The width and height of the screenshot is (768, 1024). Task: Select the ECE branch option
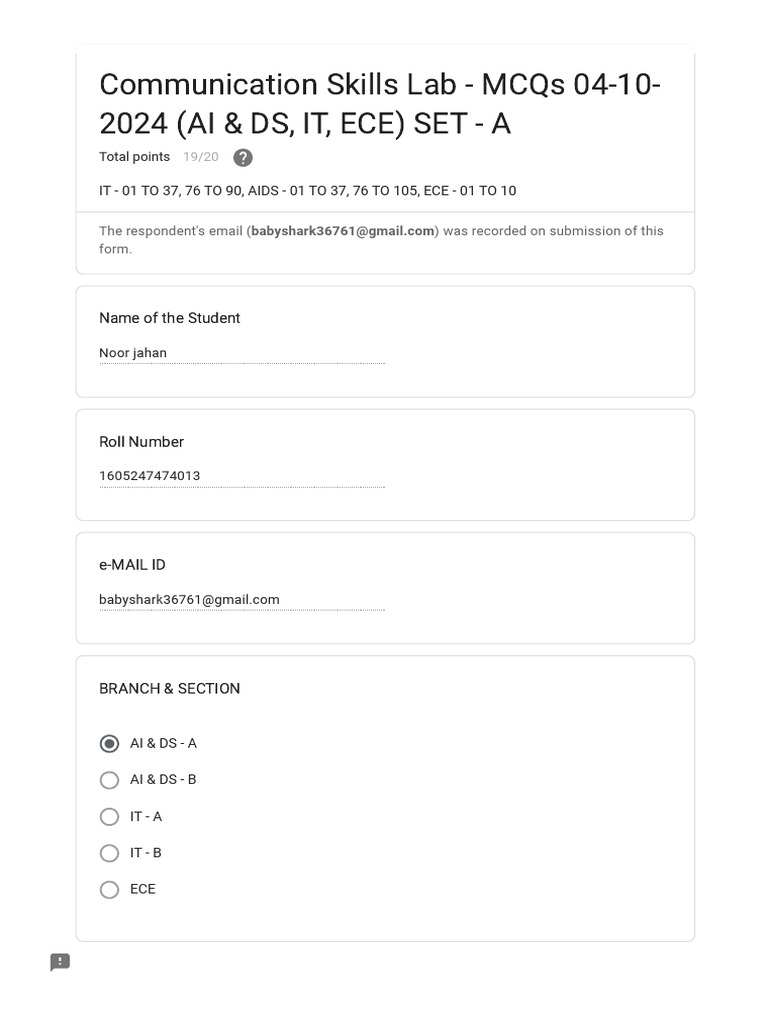110,889
